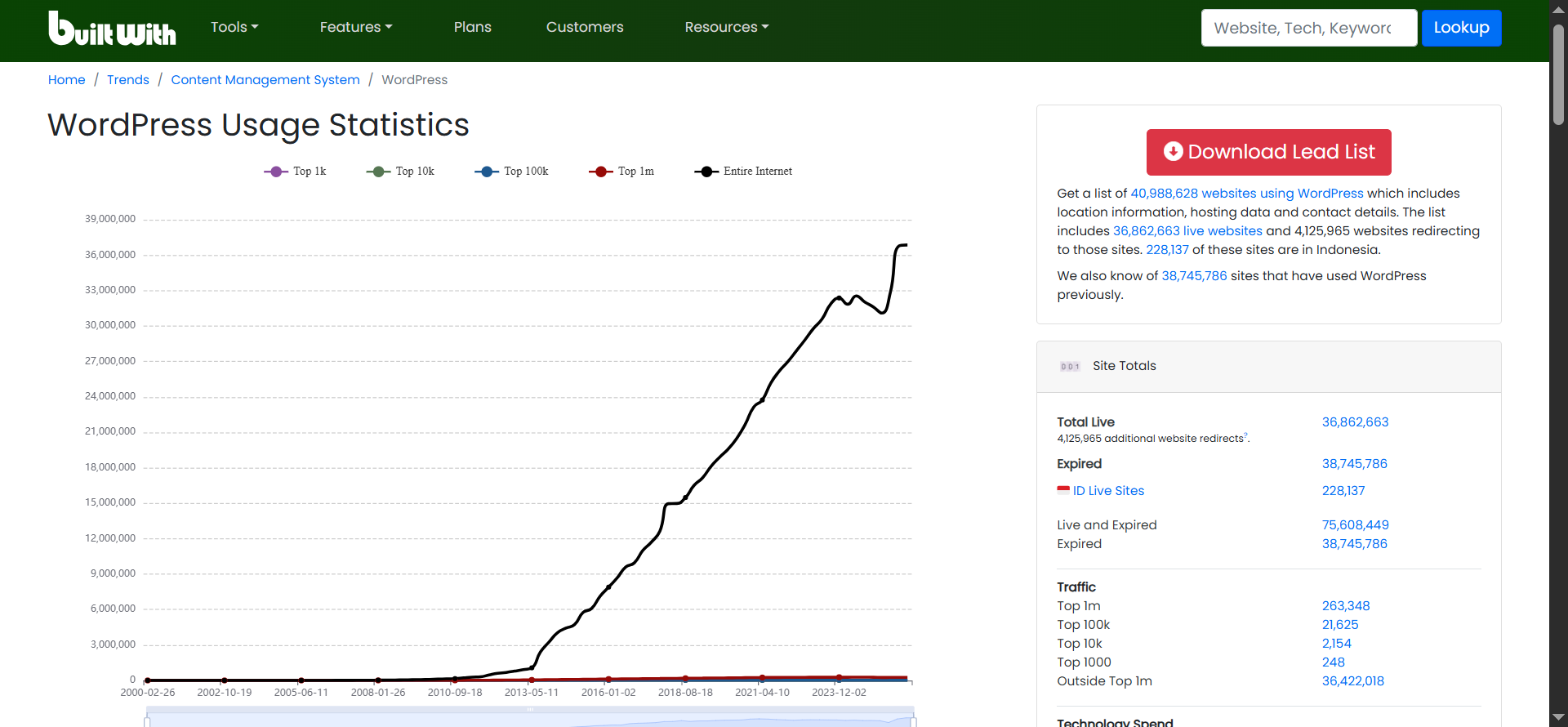The width and height of the screenshot is (1568, 727).
Task: Click the 38,745,786 link in the previously-used sentence
Action: 1194,276
